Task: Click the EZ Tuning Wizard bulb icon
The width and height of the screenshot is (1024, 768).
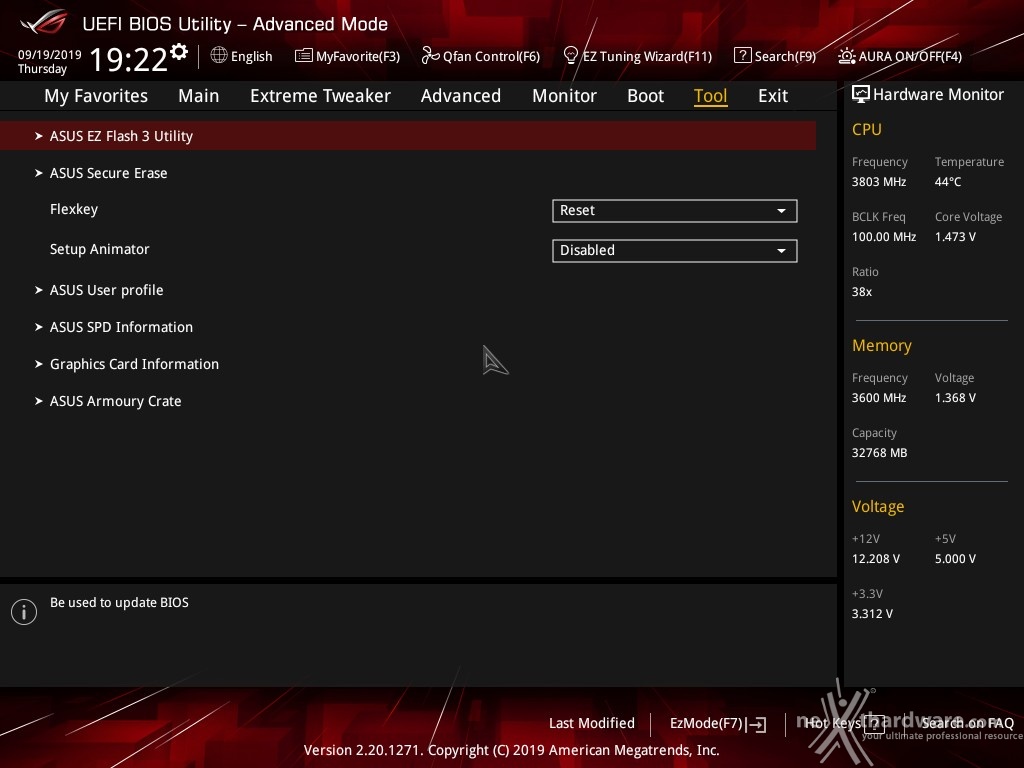Action: pyautogui.click(x=570, y=56)
